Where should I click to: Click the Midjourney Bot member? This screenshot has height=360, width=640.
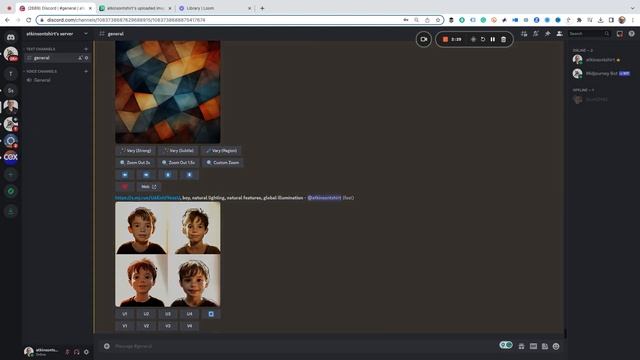602,73
